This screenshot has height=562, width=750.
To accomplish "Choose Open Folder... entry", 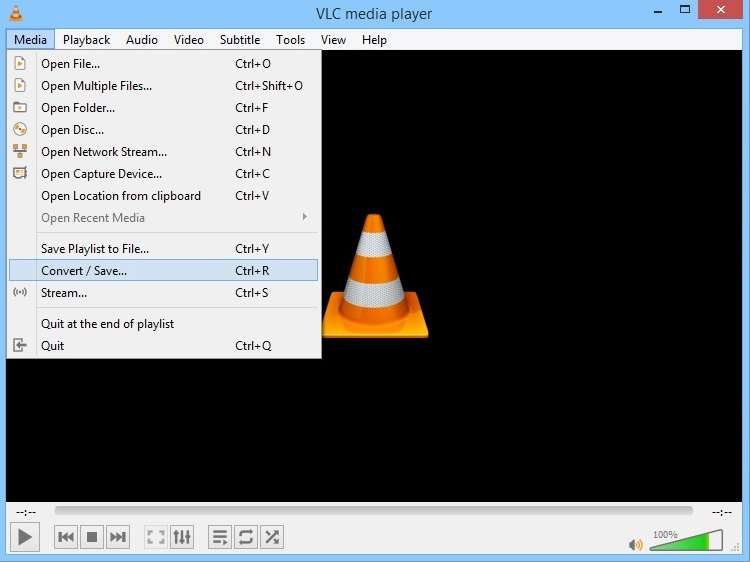I will 164,108.
